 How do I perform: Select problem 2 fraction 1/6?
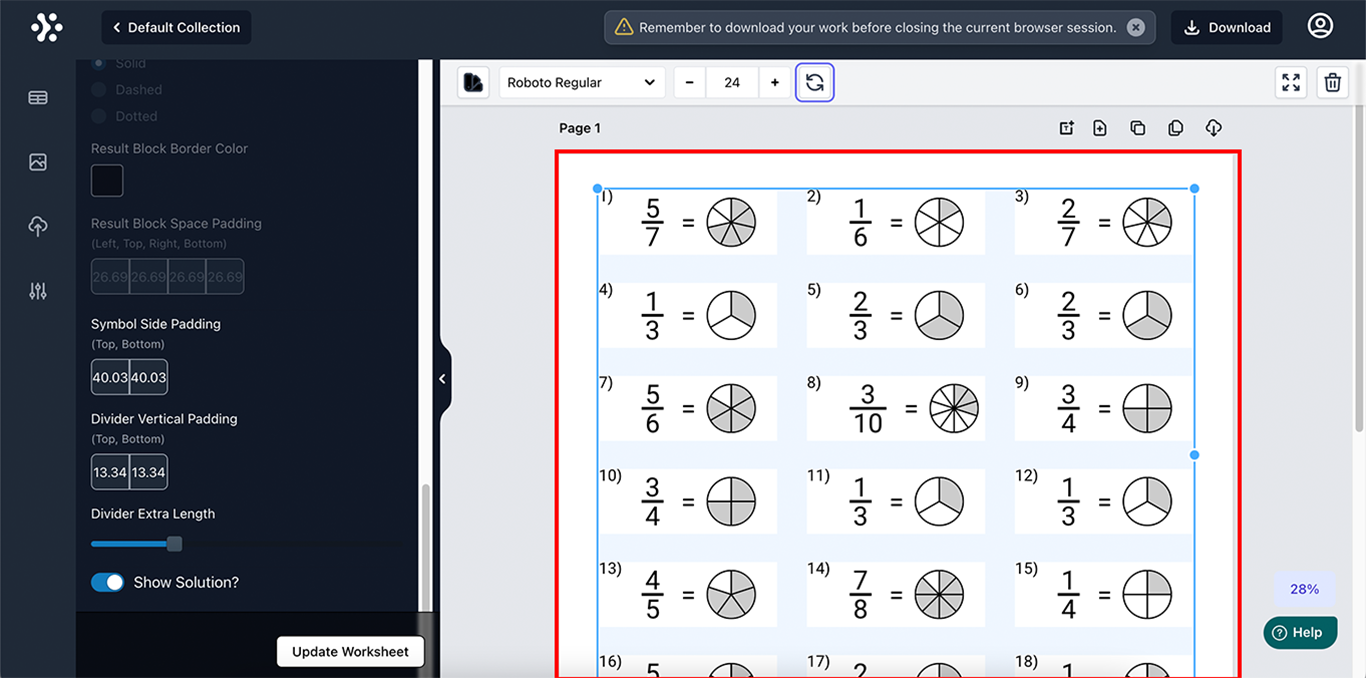click(x=860, y=223)
